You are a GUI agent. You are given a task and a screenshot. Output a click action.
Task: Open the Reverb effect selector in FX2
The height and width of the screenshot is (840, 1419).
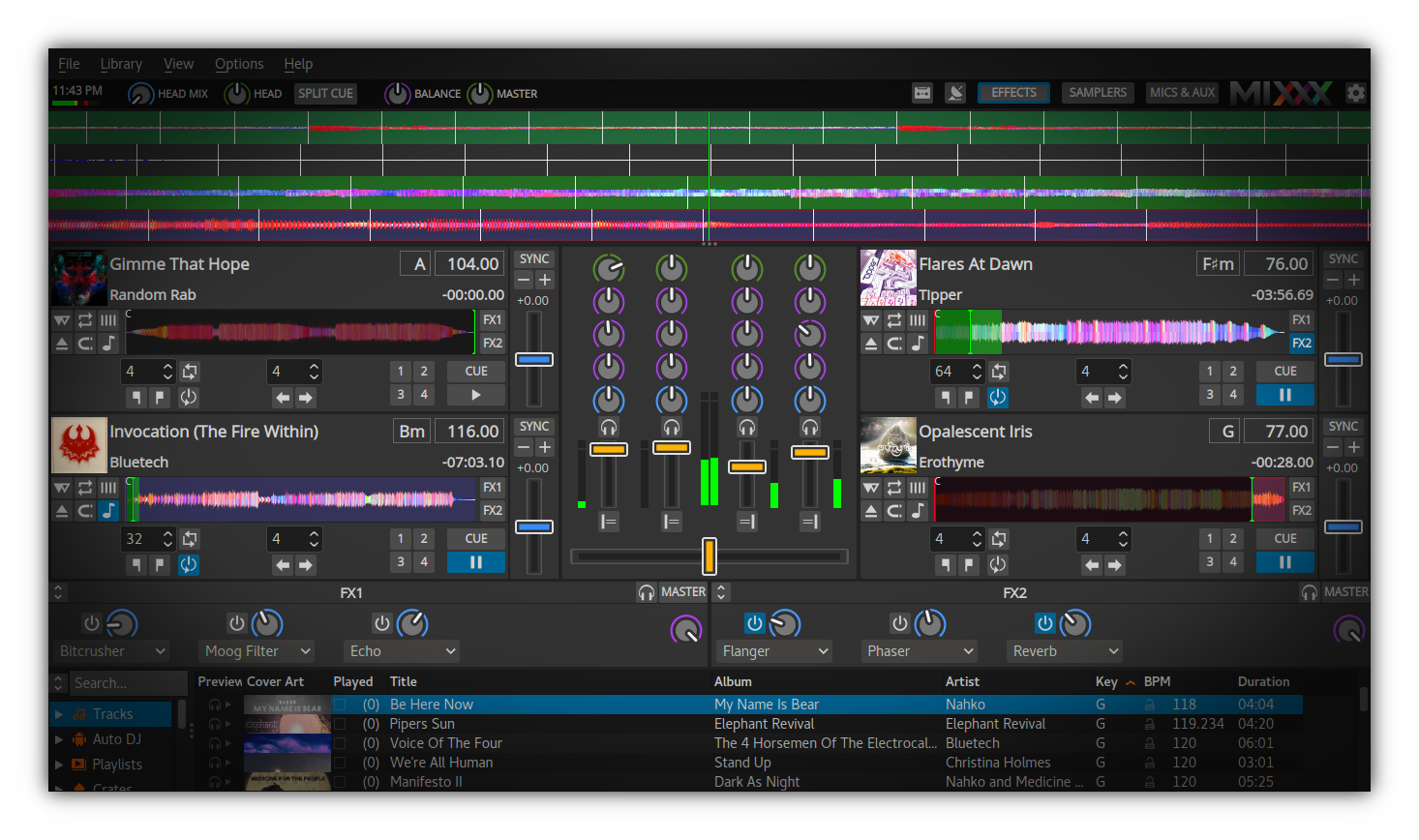[x=1065, y=651]
